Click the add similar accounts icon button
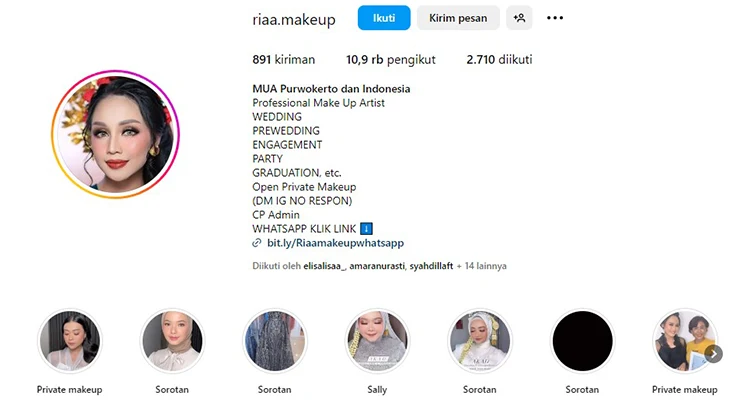This screenshot has width=740, height=415. (519, 18)
